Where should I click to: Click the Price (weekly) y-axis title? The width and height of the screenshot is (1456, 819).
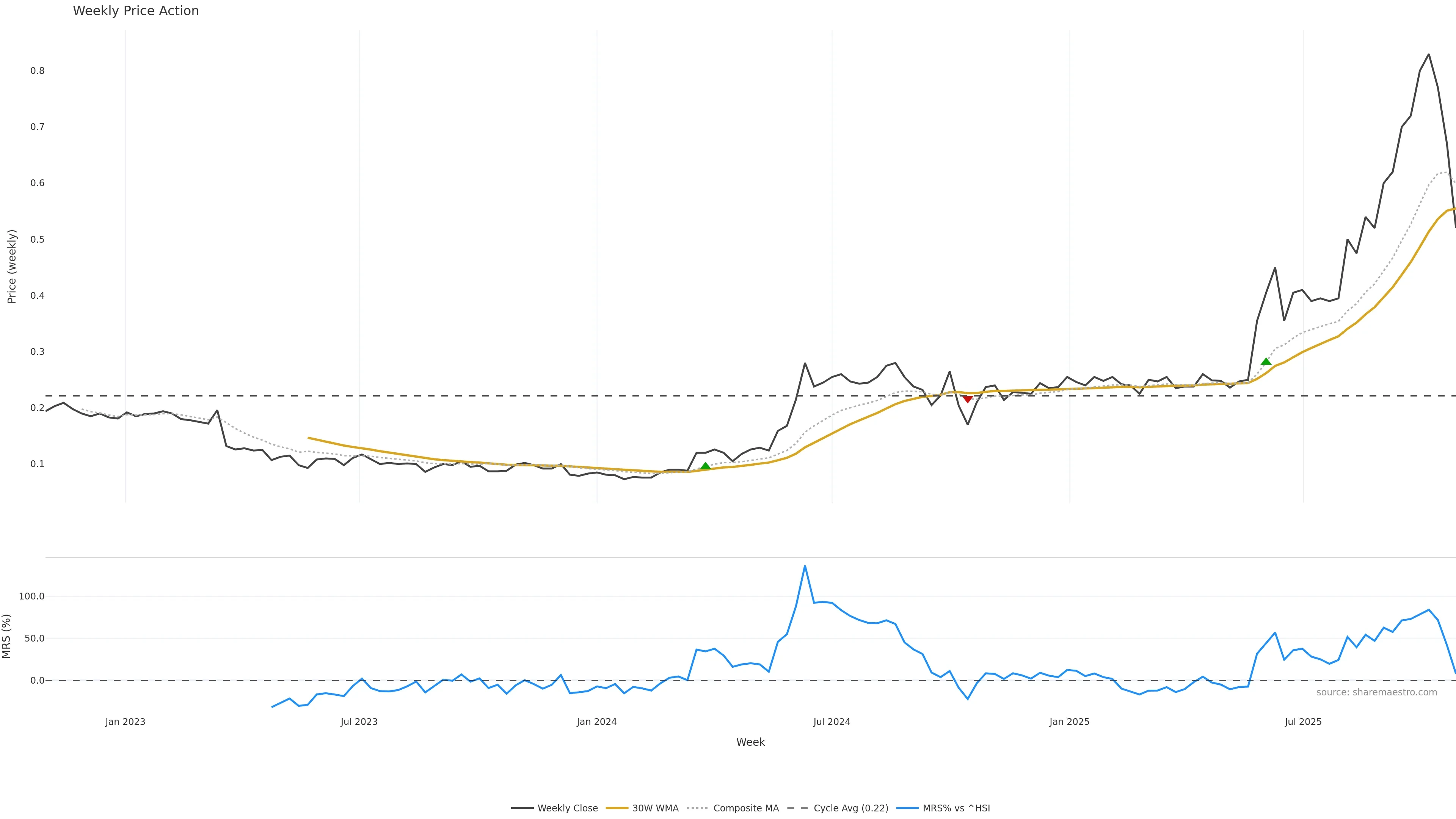click(12, 266)
